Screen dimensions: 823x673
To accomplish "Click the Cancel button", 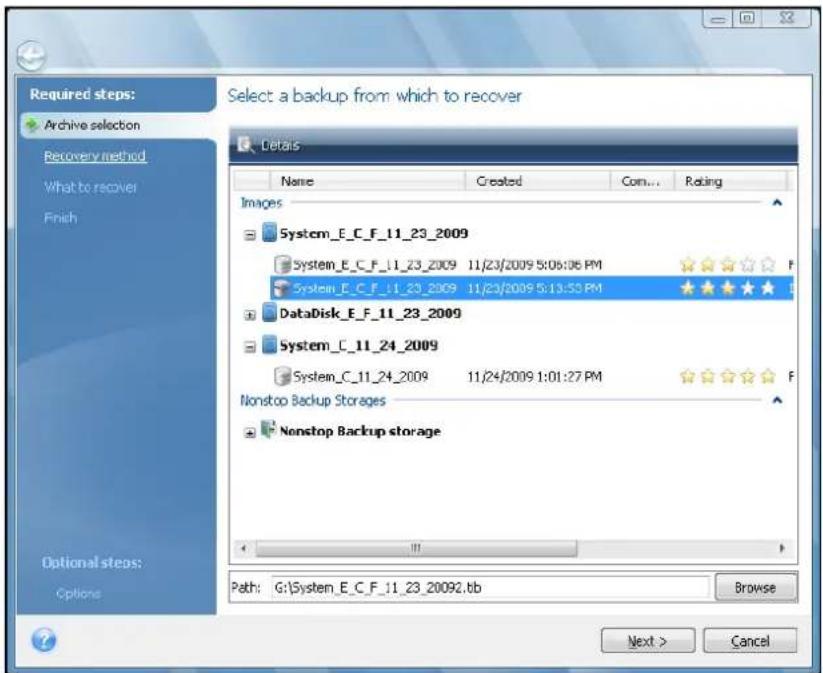I will (750, 640).
